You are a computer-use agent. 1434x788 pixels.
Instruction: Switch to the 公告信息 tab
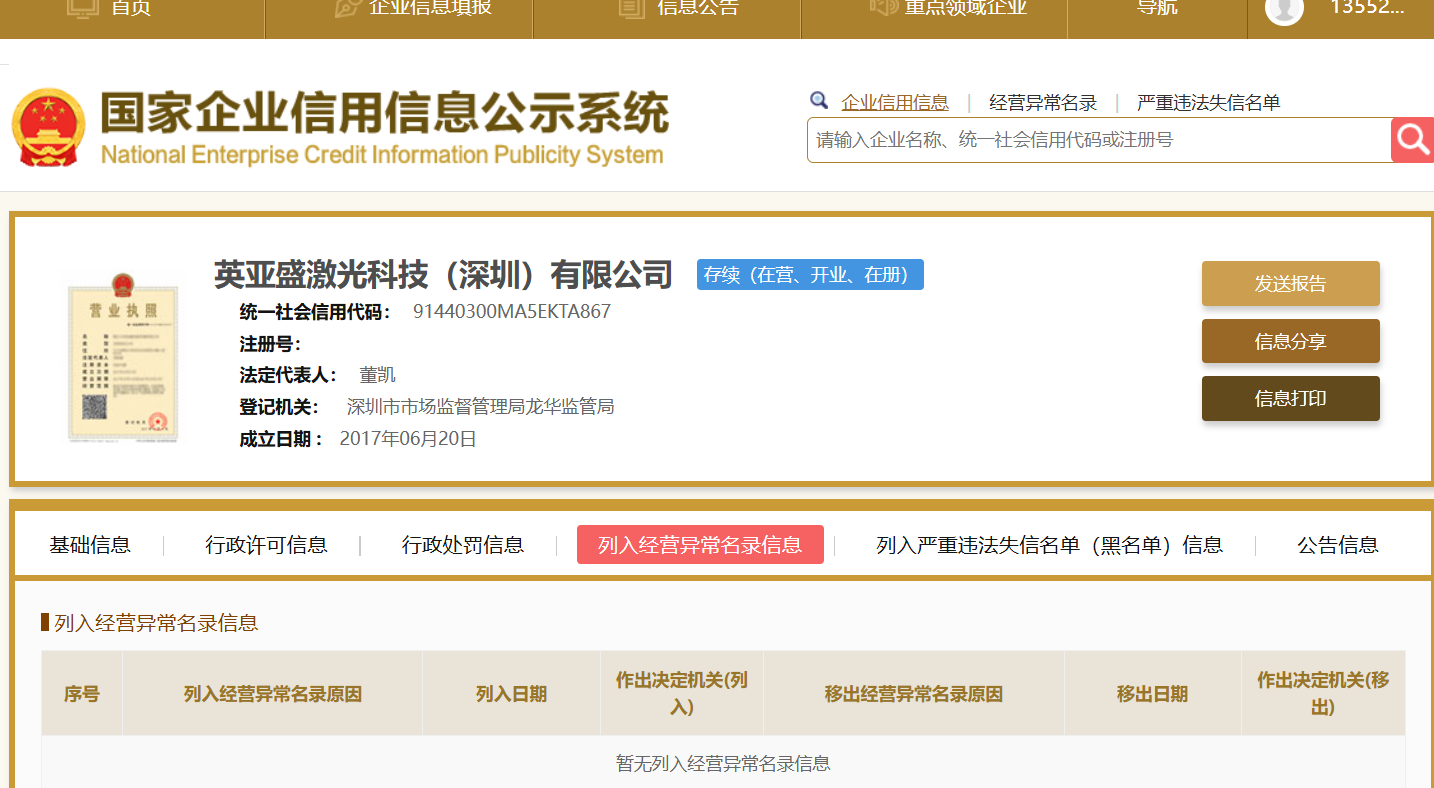[1338, 545]
